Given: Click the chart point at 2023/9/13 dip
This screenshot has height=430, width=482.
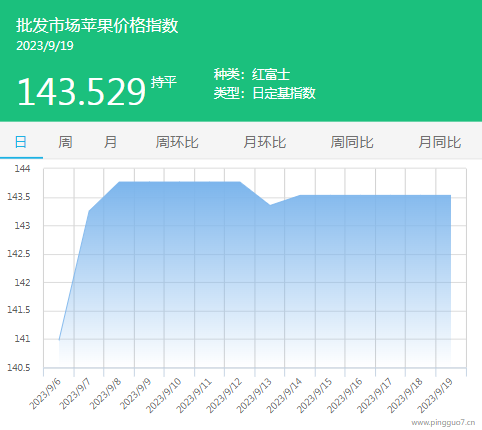Looking at the screenshot, I should tap(270, 205).
